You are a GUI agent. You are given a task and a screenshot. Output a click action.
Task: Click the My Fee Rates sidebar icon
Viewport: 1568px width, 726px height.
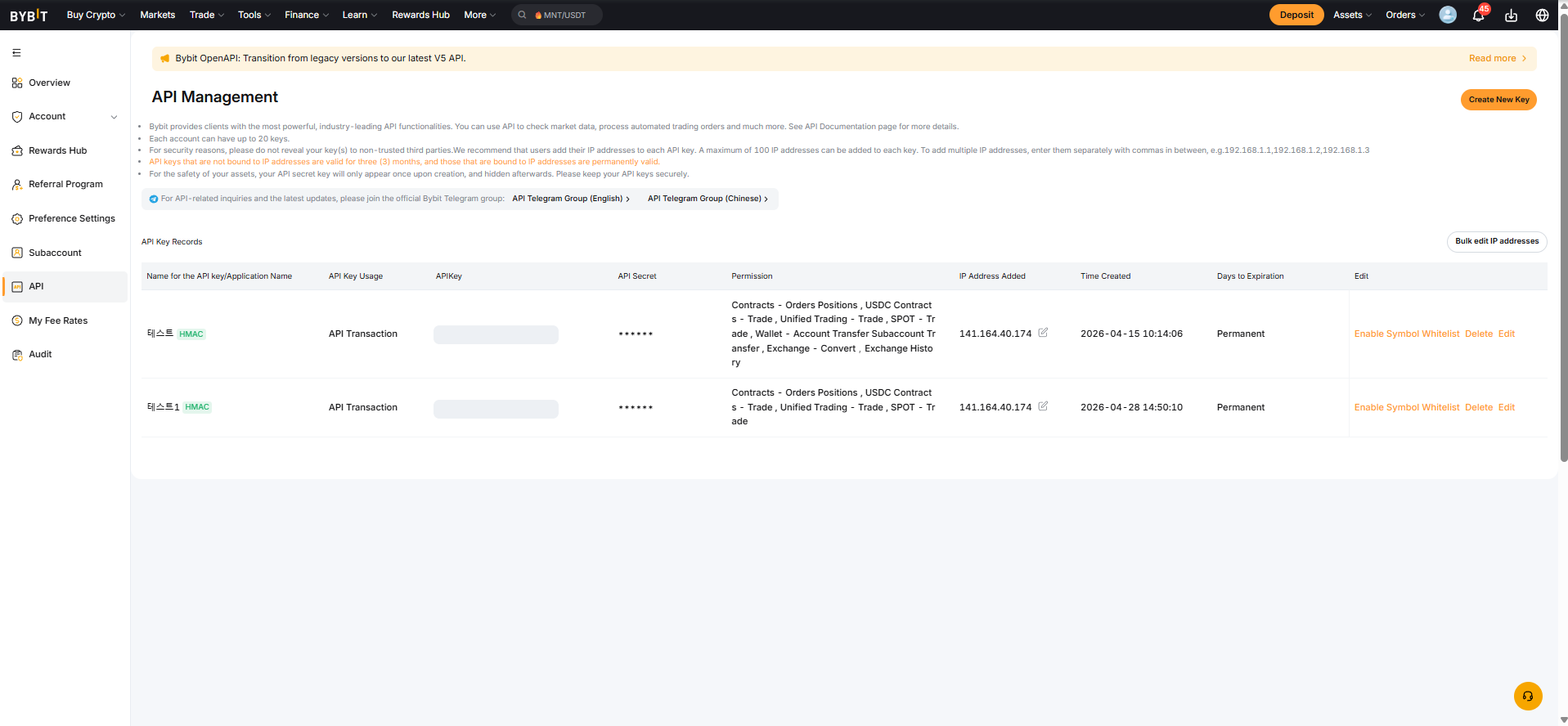(x=17, y=320)
